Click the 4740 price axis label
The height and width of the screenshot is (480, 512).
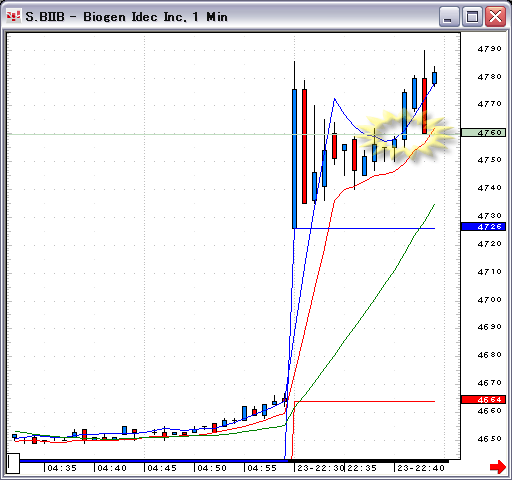[x=489, y=188]
